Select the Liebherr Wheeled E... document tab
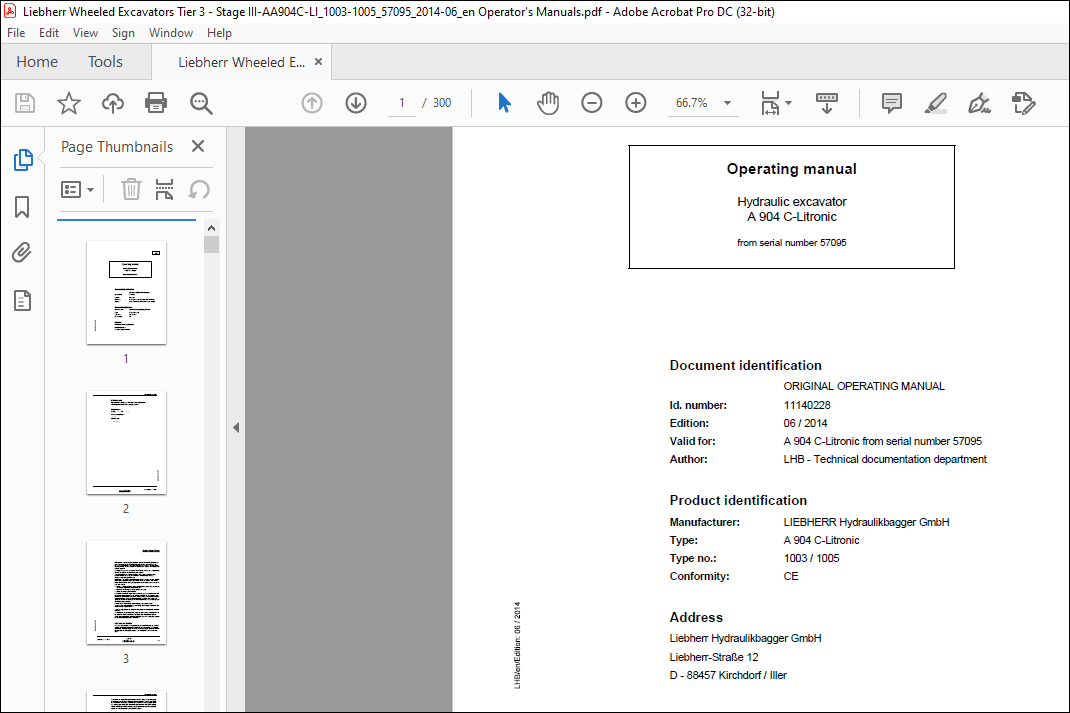1070x713 pixels. pyautogui.click(x=242, y=62)
